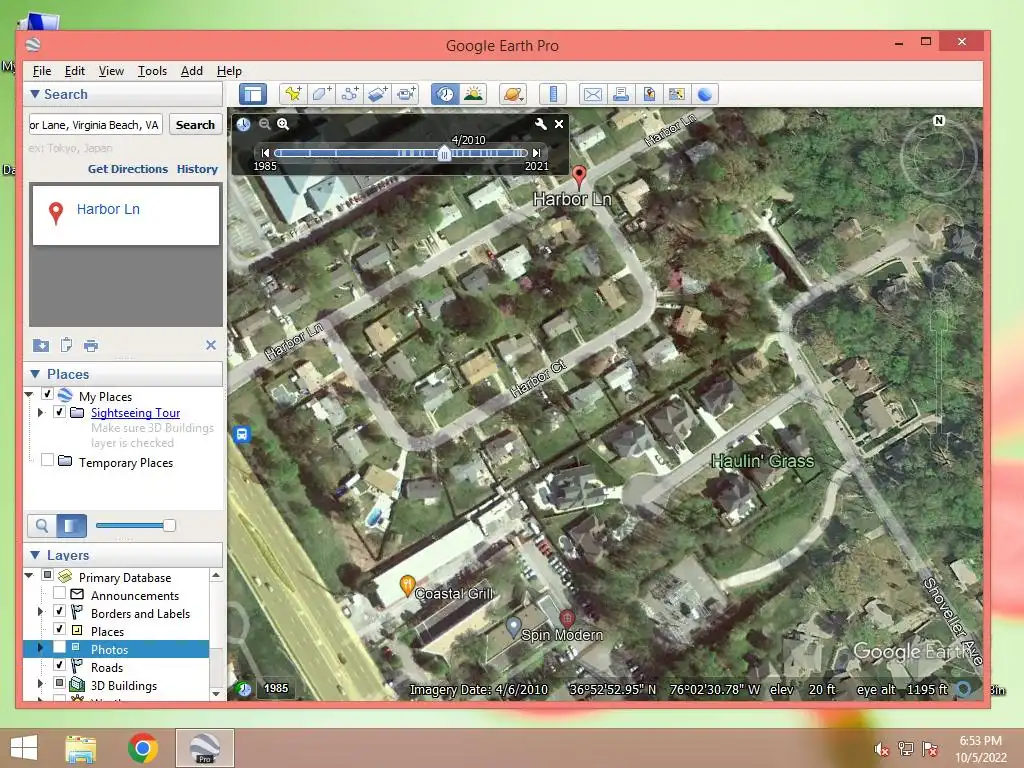1024x768 pixels.
Task: Copy search results to My Places
Action: 40,345
